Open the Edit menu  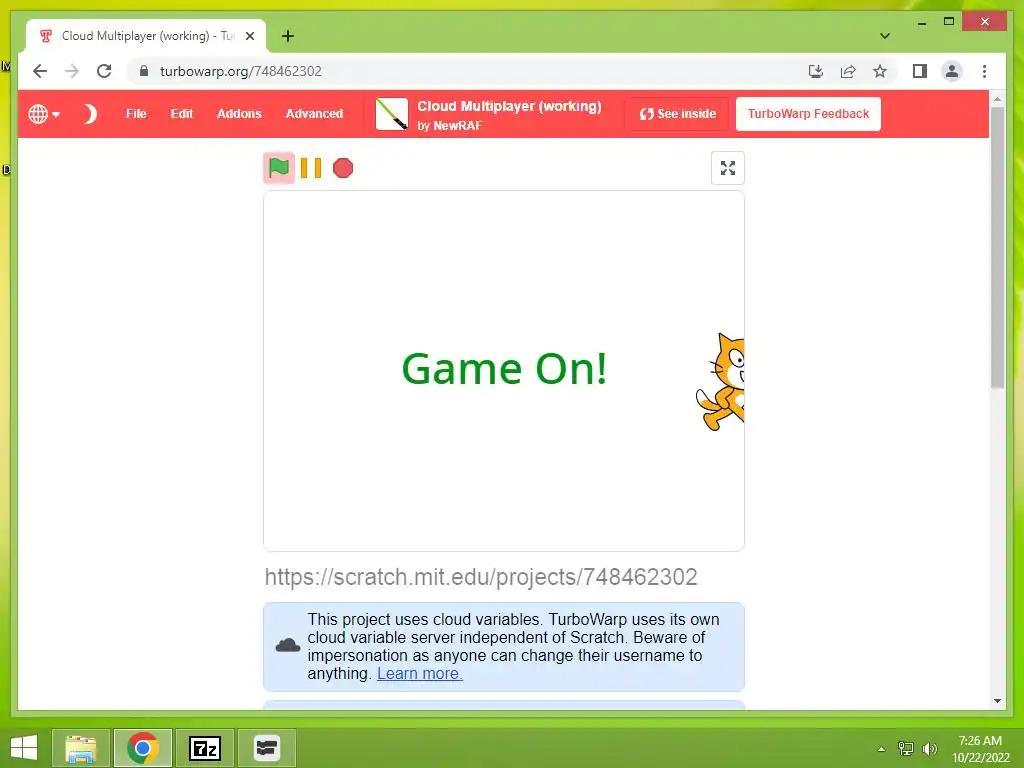pyautogui.click(x=182, y=114)
